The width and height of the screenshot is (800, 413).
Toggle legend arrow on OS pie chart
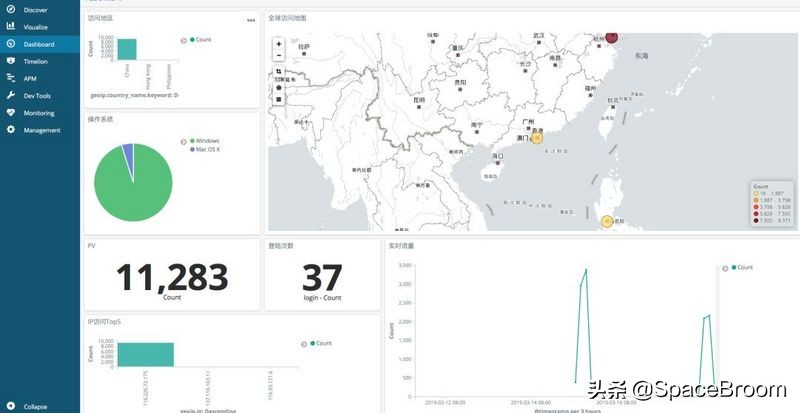184,141
